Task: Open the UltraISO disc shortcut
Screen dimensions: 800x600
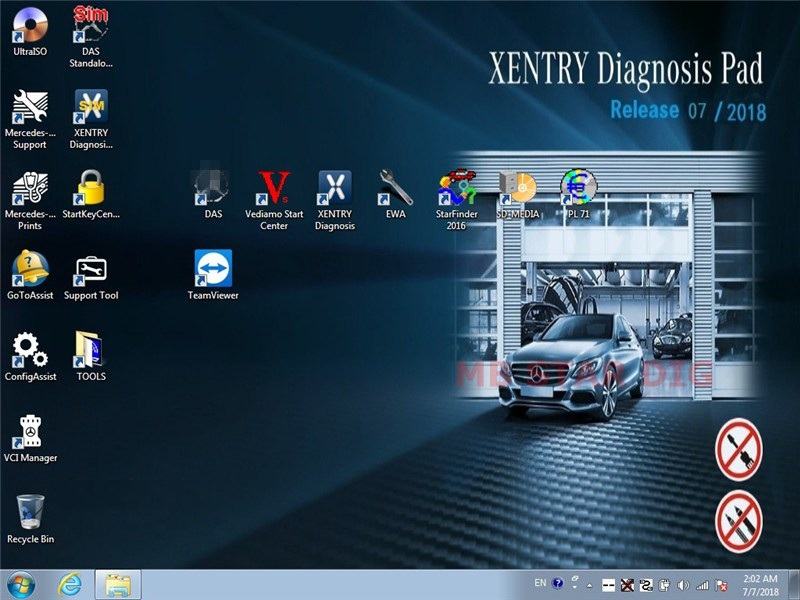Action: coord(30,24)
